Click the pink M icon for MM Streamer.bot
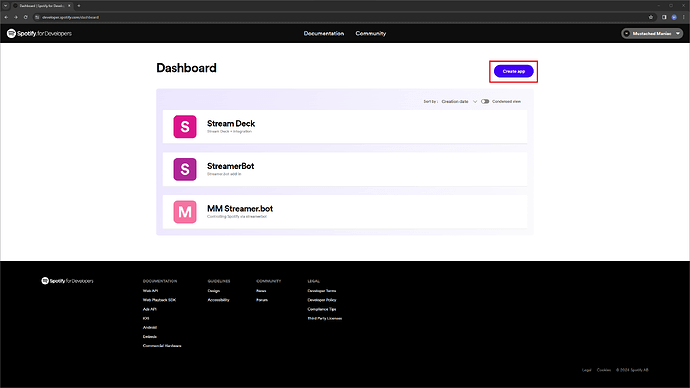This screenshot has height=388, width=690. coord(185,212)
